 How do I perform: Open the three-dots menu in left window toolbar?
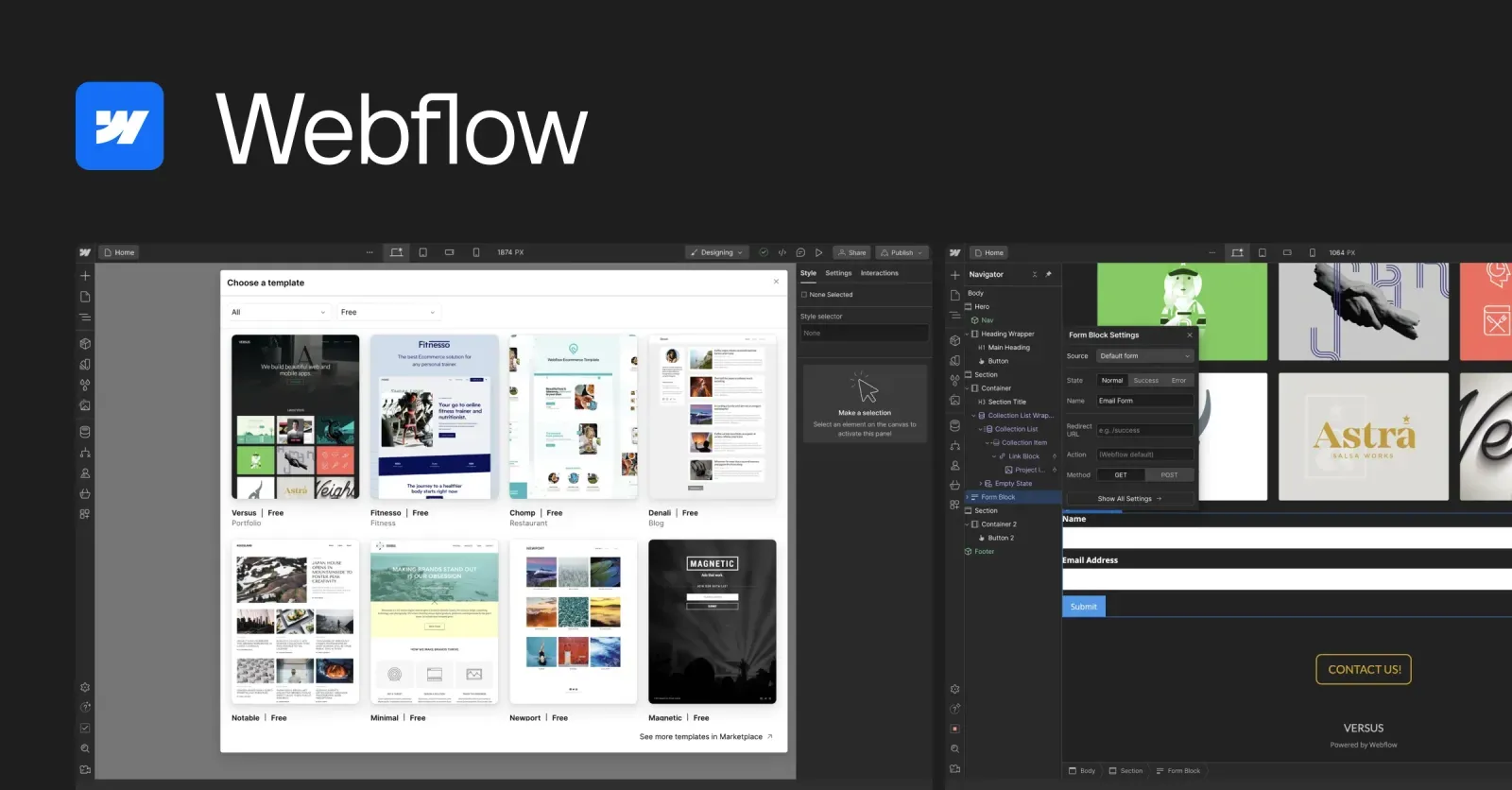369,252
